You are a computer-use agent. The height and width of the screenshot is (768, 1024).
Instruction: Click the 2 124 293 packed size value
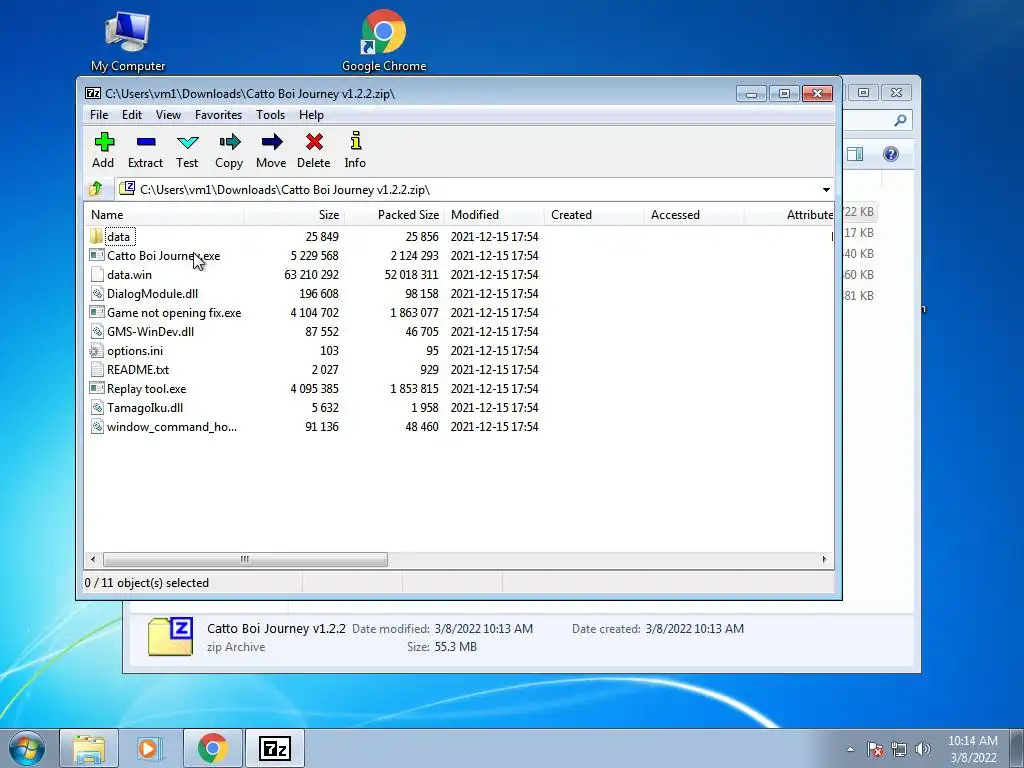[414, 255]
